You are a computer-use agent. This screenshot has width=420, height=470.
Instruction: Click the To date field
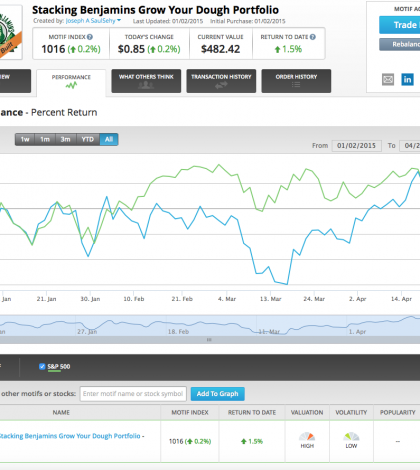tap(410, 146)
